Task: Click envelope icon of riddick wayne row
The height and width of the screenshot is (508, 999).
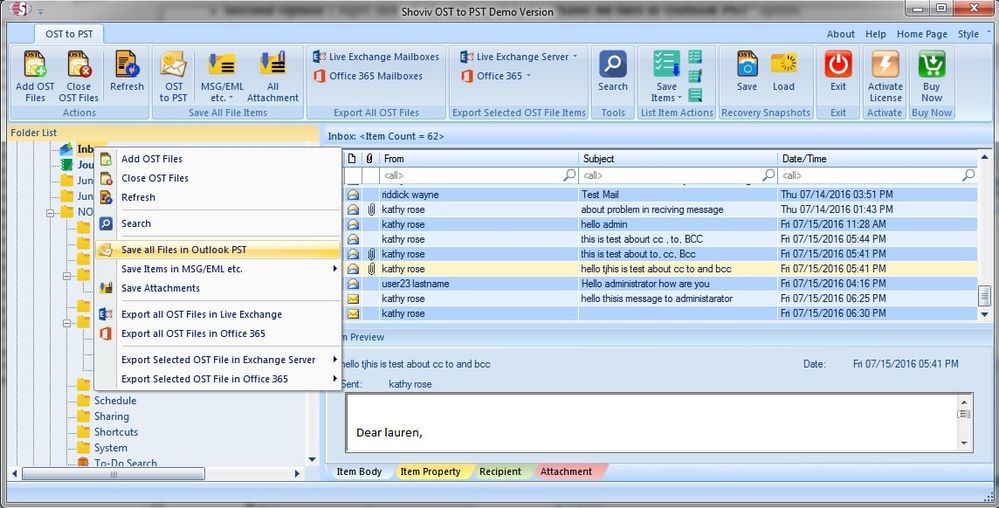Action: tap(353, 194)
